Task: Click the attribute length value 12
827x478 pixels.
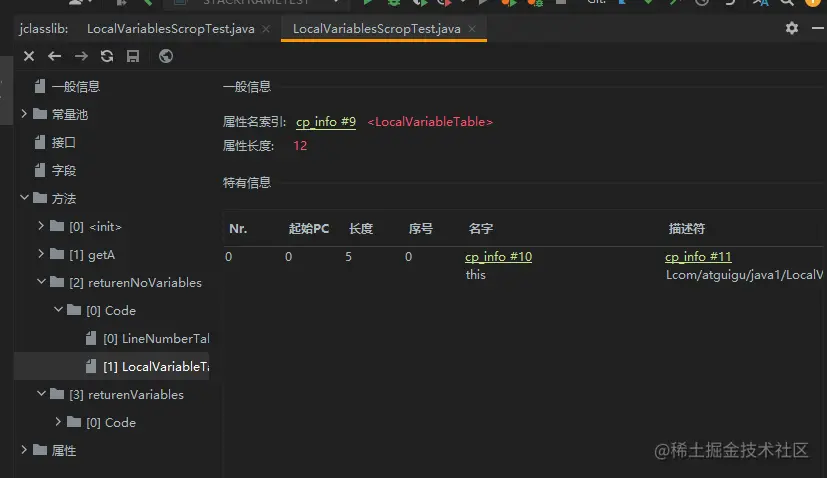Action: coord(300,146)
